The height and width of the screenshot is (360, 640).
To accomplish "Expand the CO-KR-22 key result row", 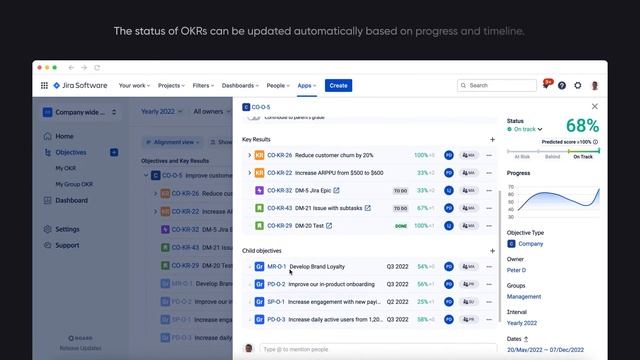I will tap(249, 173).
